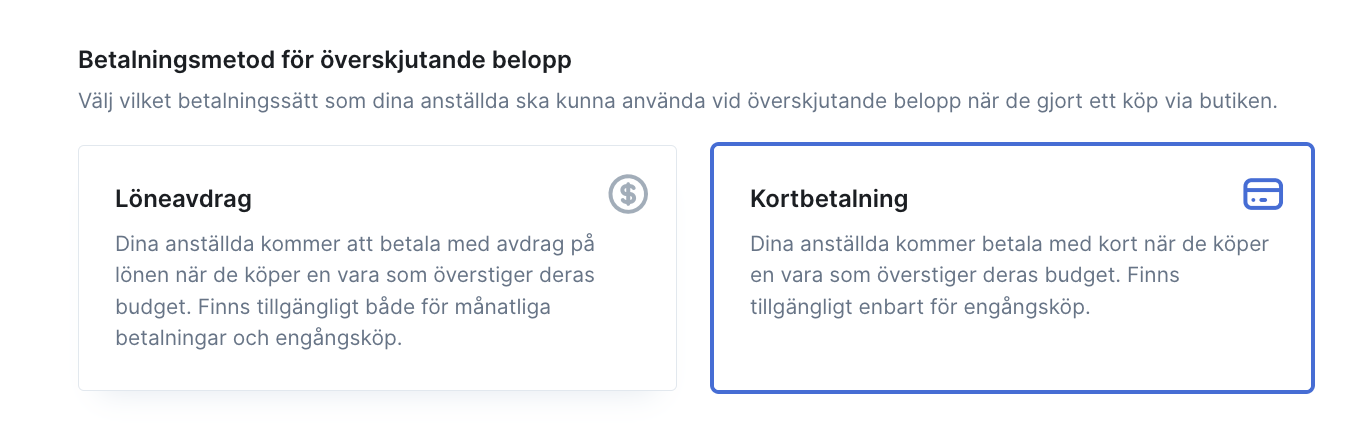
Task: Click the dollar coin icon on Löneavdrag
Action: pyautogui.click(x=628, y=194)
